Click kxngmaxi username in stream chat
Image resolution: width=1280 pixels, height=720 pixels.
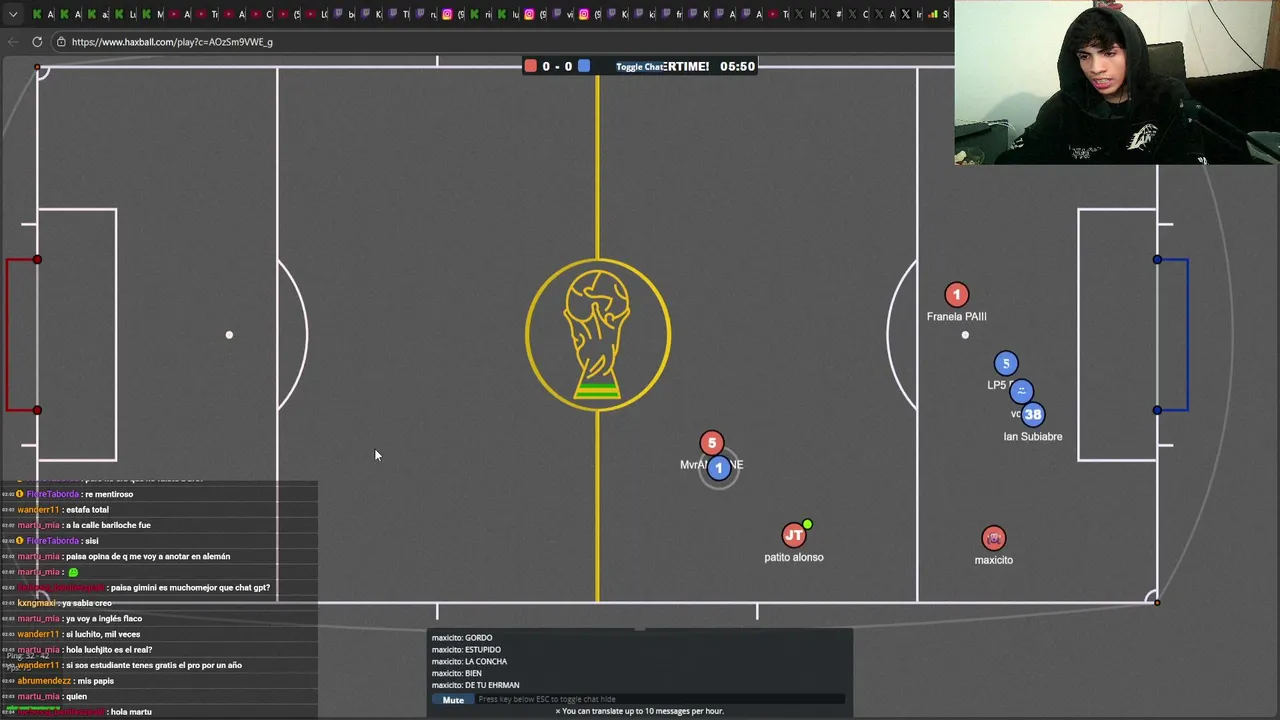click(x=36, y=603)
